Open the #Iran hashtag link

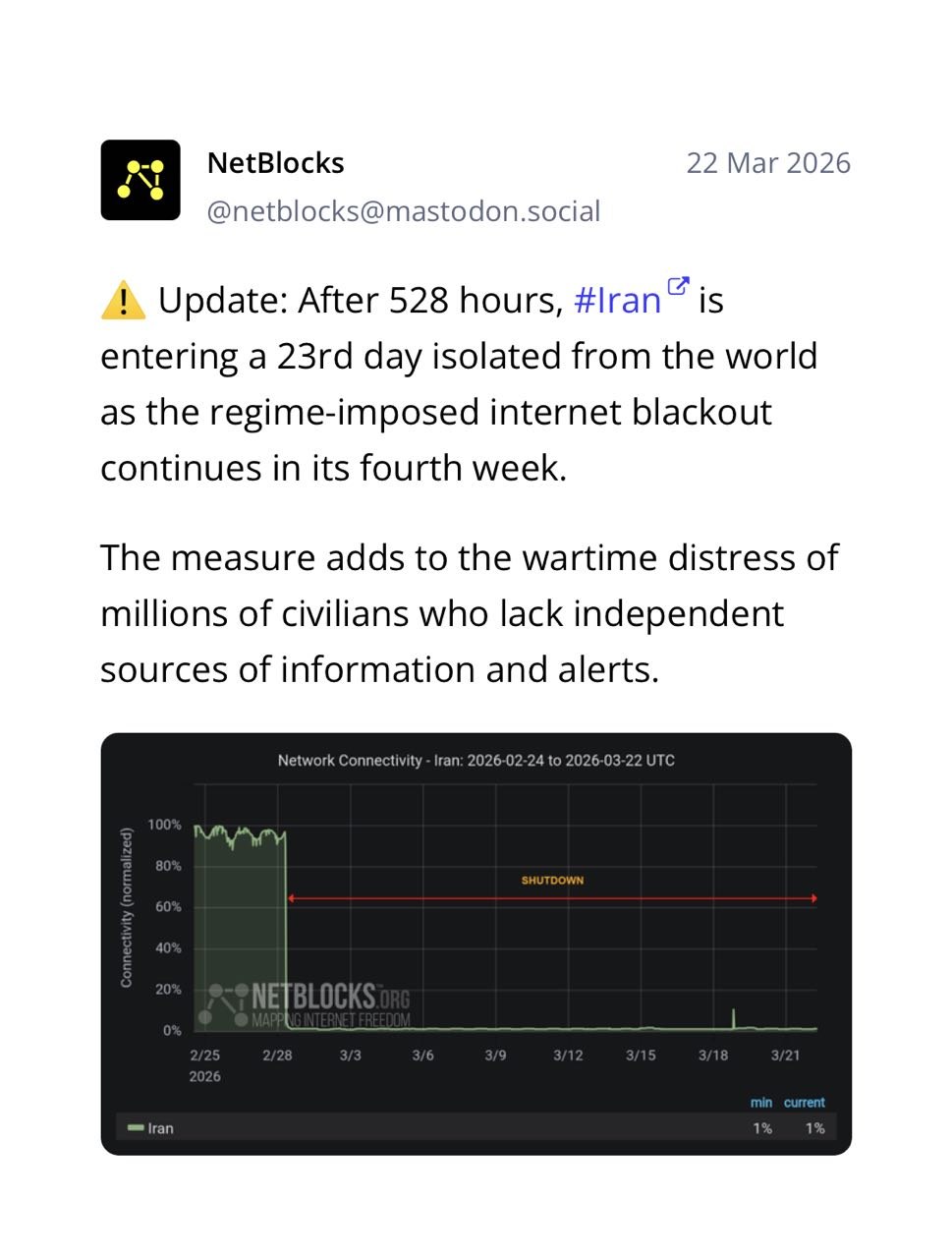pyautogui.click(x=617, y=301)
